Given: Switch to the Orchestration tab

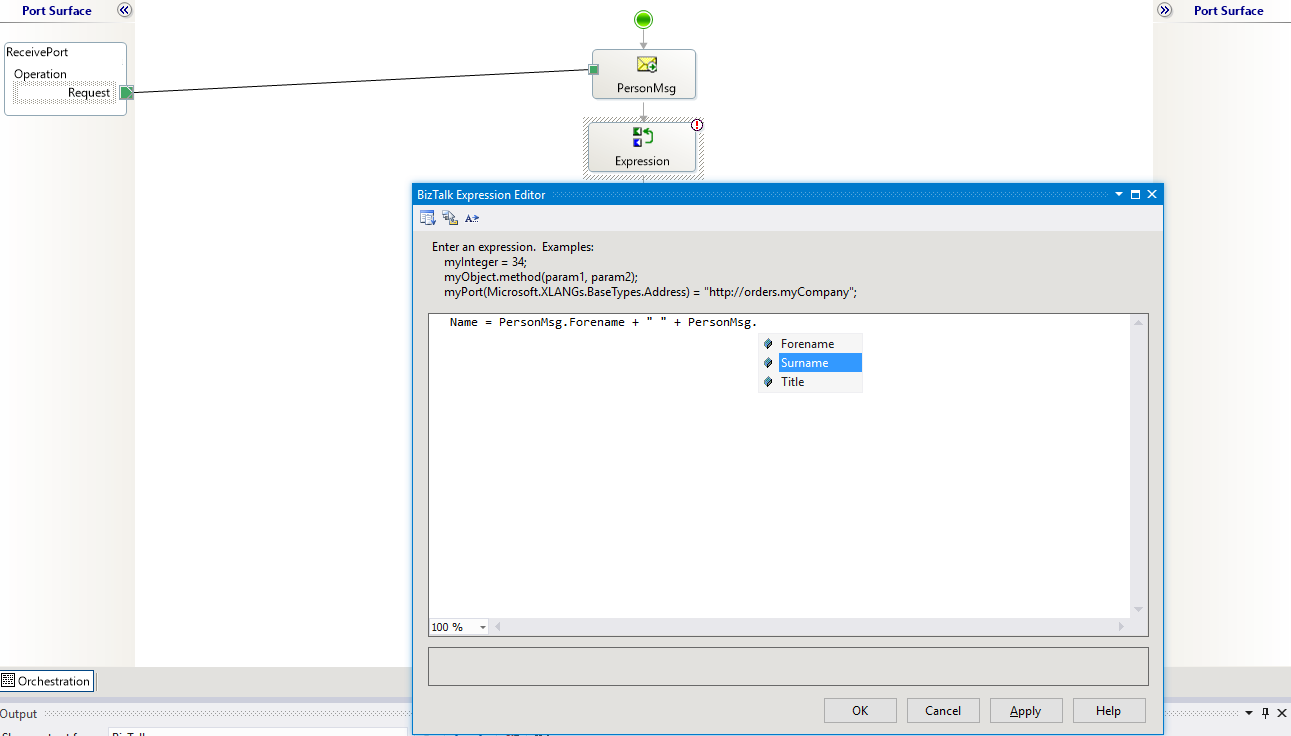Looking at the screenshot, I should 47,681.
